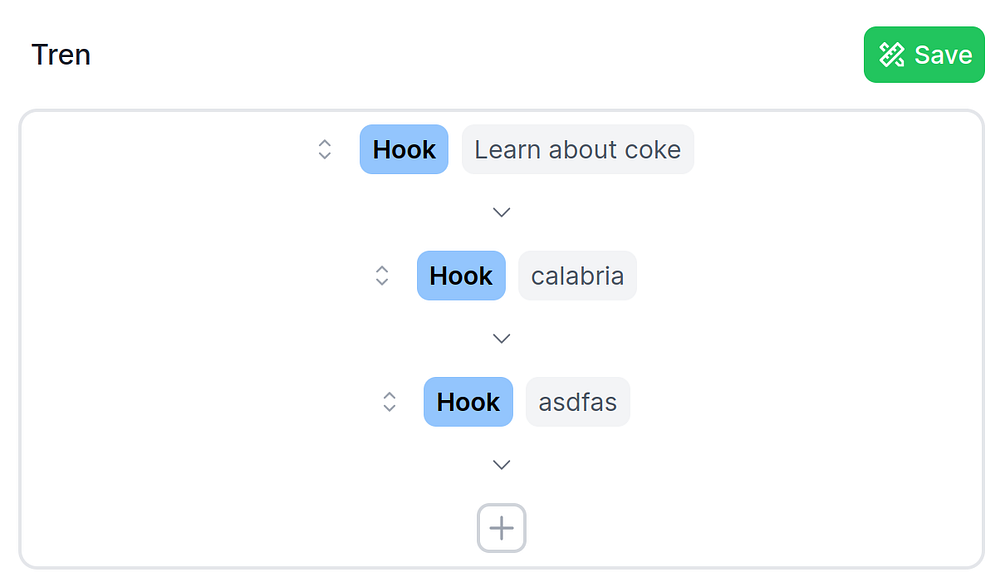Select the Hook badge for Learn about coke

point(404,150)
